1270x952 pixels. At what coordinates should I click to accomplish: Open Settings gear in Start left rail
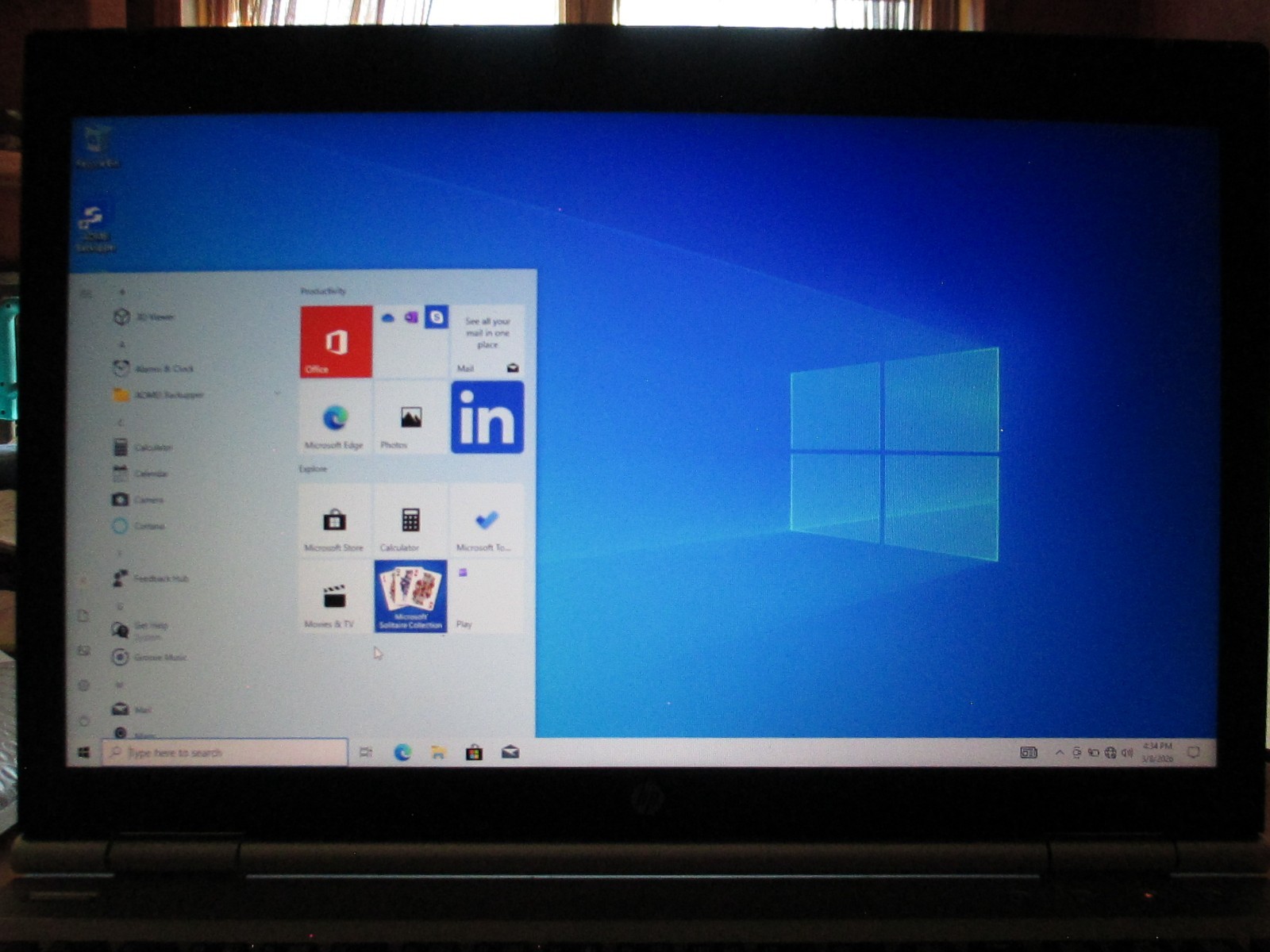pos(83,685)
